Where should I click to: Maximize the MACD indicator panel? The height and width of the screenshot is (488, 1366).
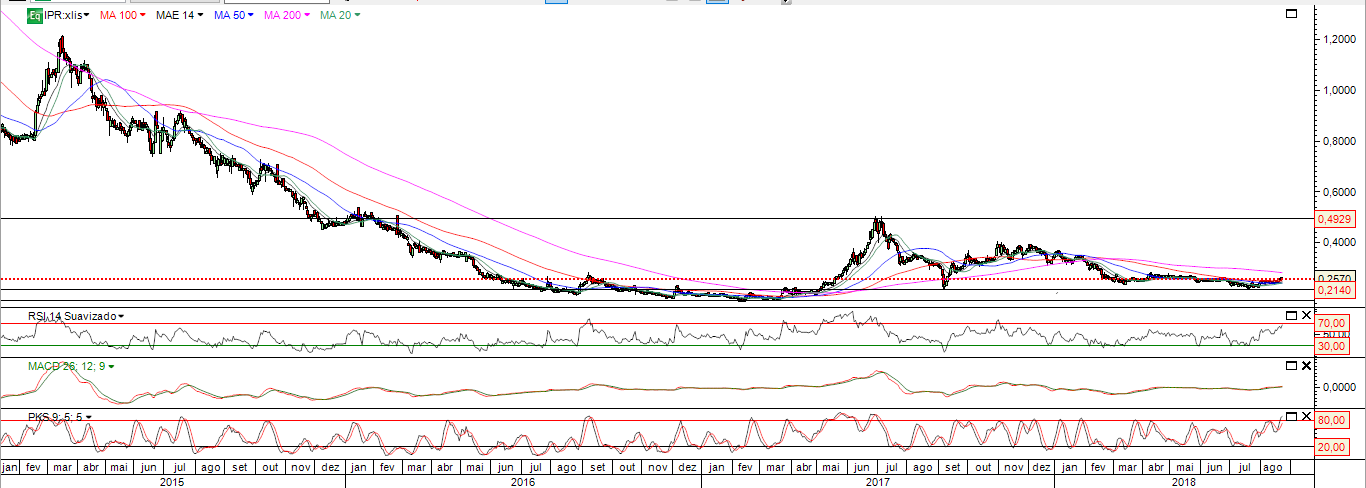[1291, 366]
